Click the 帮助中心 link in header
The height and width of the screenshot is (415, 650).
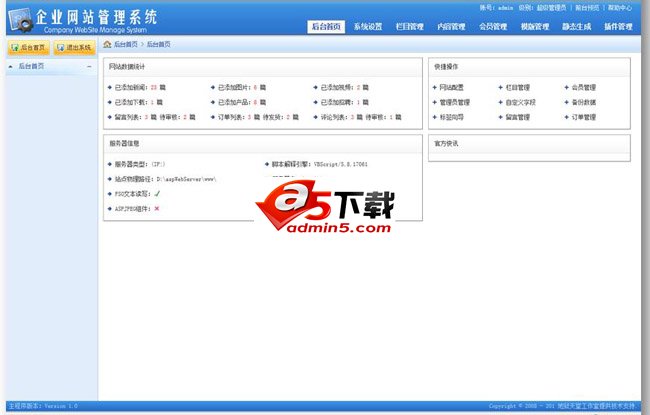(620, 8)
